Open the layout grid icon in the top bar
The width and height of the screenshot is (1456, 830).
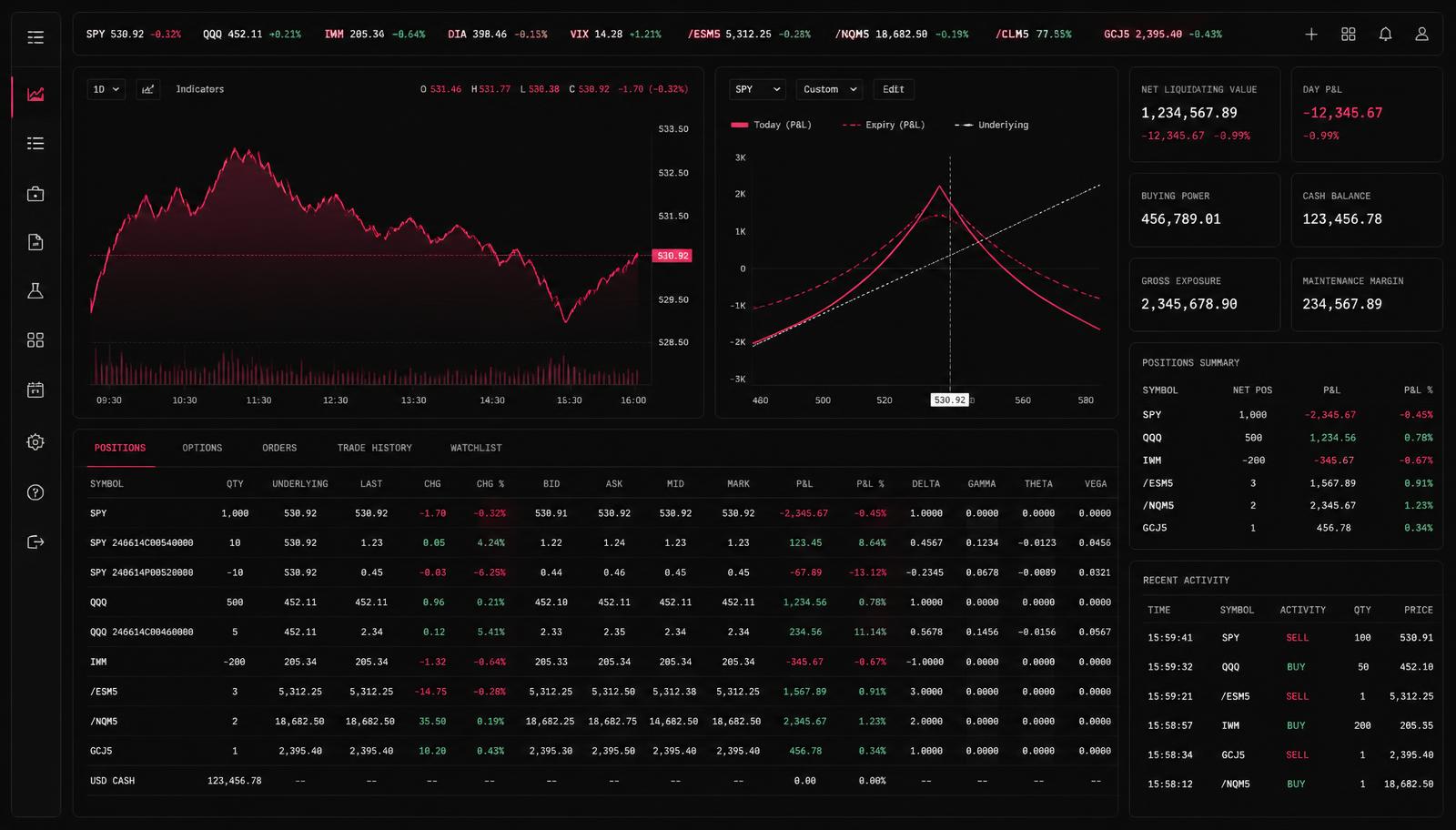[1349, 35]
